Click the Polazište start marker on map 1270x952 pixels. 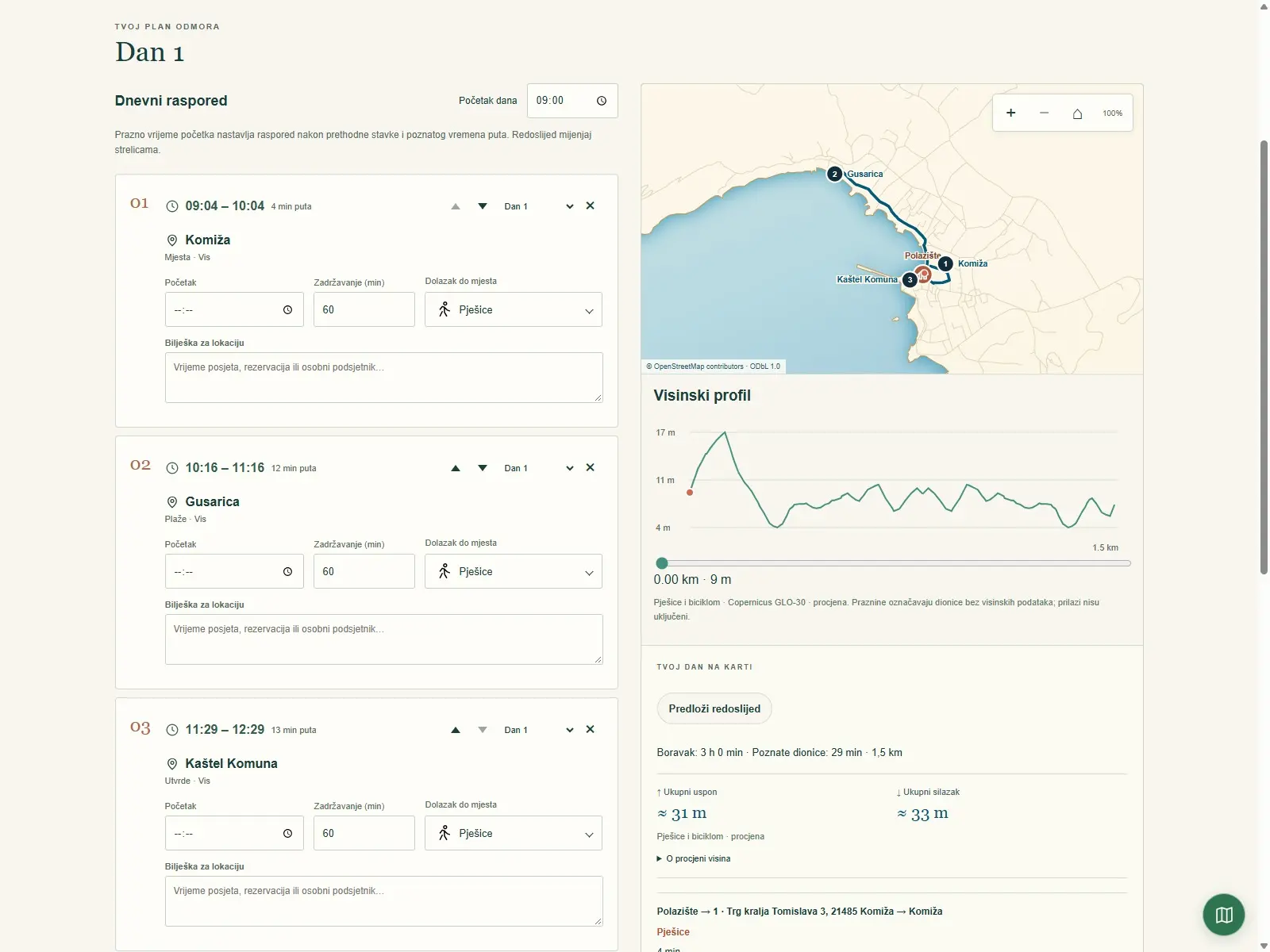tap(923, 275)
